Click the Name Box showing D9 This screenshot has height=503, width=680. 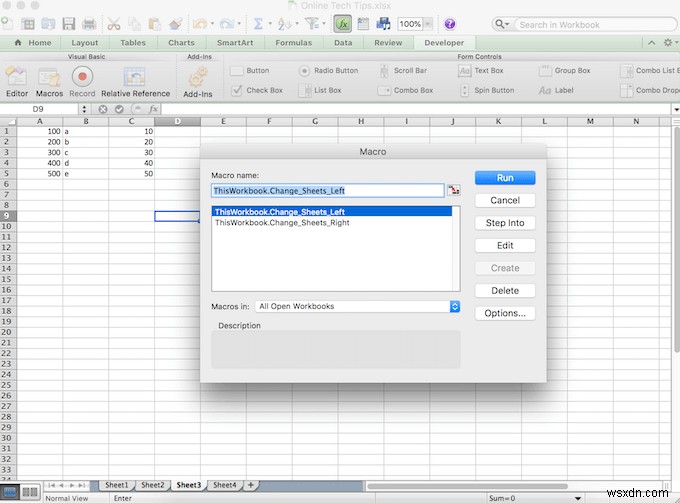click(x=38, y=109)
